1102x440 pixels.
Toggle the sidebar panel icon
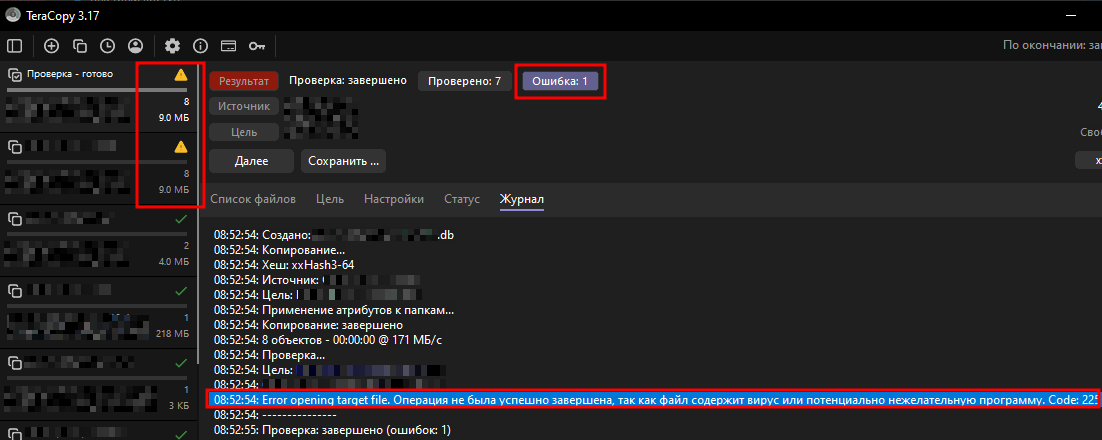[x=14, y=46]
